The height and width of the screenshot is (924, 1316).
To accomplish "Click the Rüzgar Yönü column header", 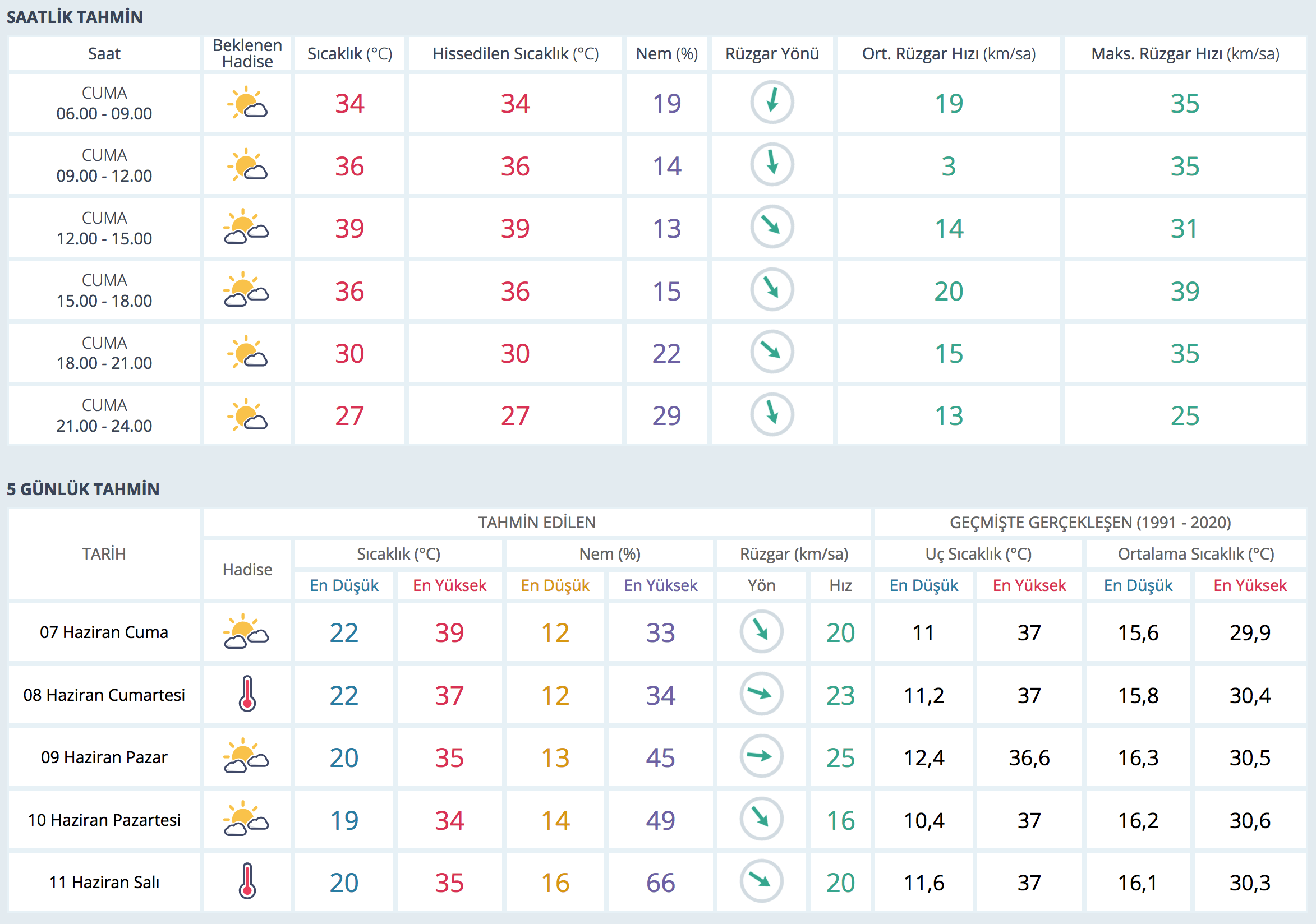I will 771,54.
